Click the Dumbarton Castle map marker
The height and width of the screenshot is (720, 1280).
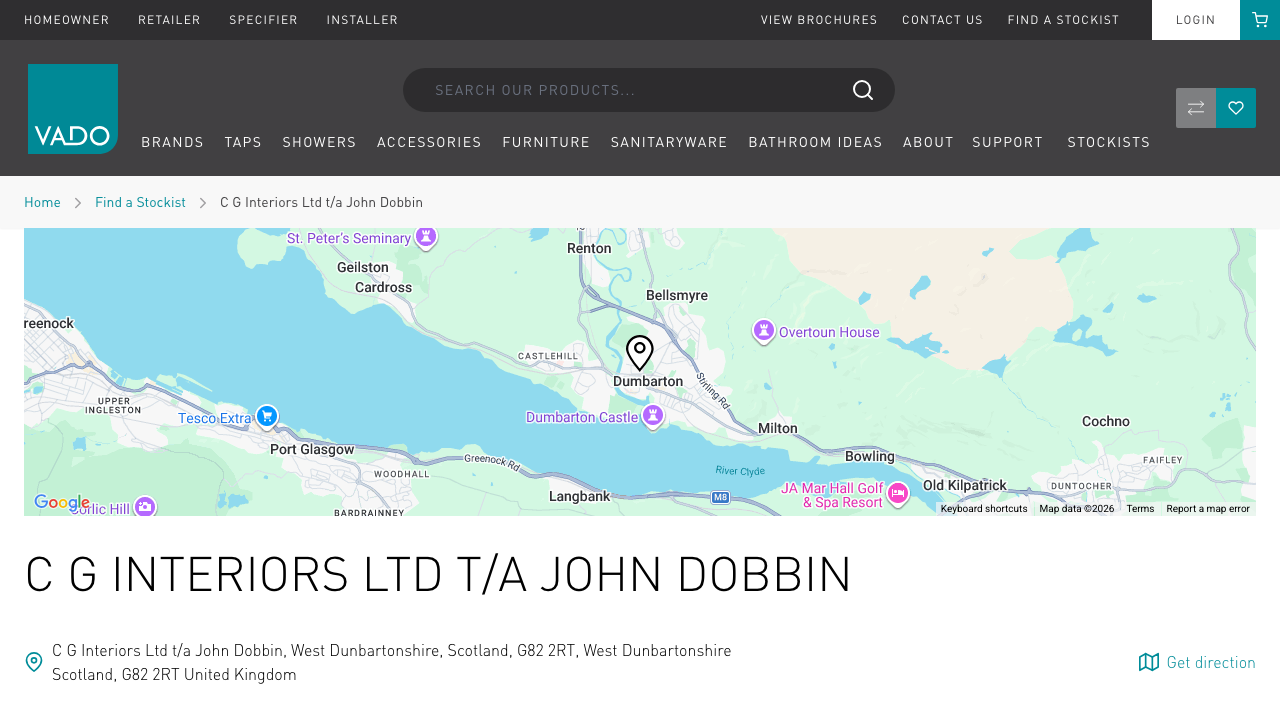coord(653,416)
